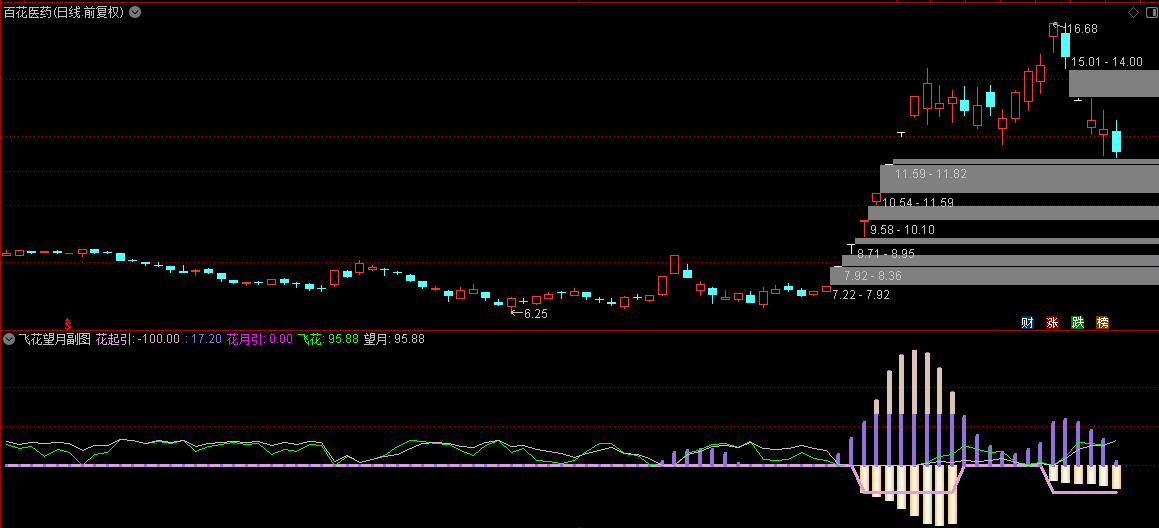
Task: Click the 7.92 - 8.36 gap zone bar
Action: coord(994,276)
